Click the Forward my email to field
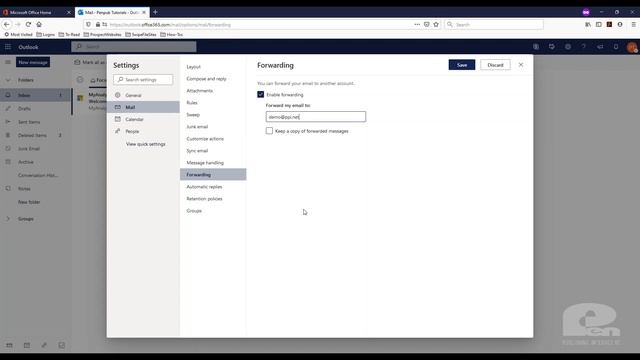 [x=316, y=117]
